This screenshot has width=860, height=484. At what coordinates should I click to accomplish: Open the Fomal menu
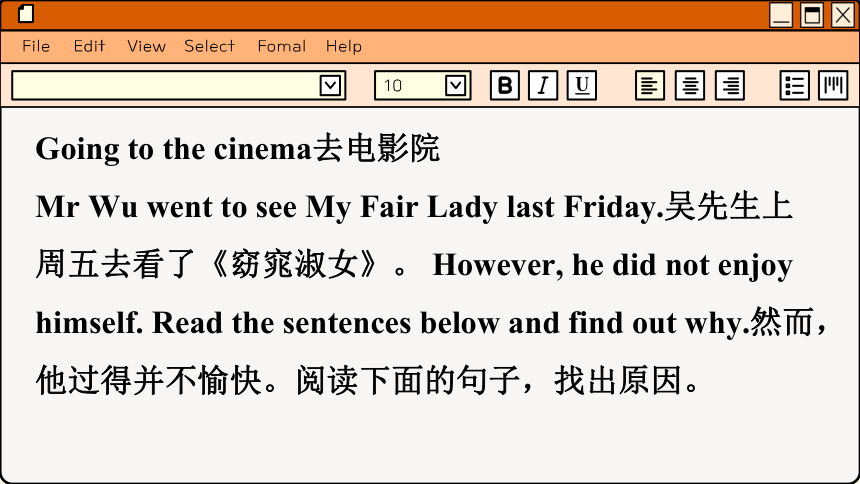pos(282,46)
